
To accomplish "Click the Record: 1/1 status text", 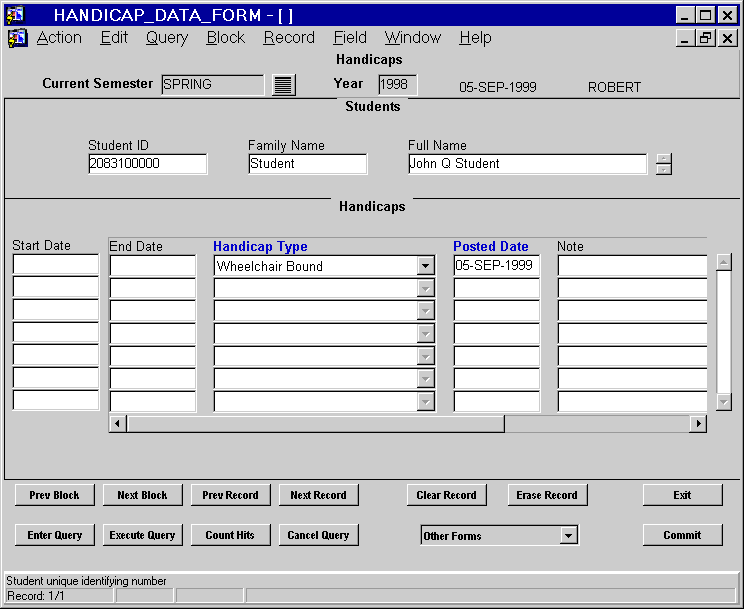I will click(36, 596).
